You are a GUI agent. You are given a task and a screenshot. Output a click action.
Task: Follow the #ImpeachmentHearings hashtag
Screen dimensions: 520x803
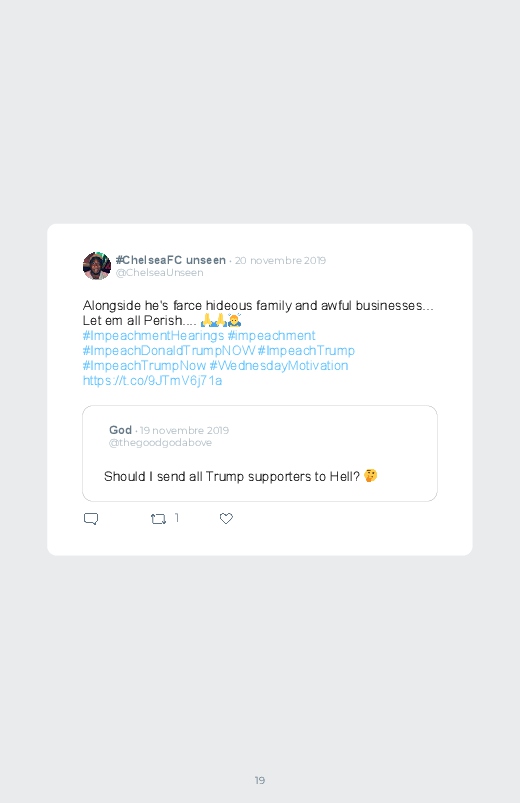click(153, 335)
